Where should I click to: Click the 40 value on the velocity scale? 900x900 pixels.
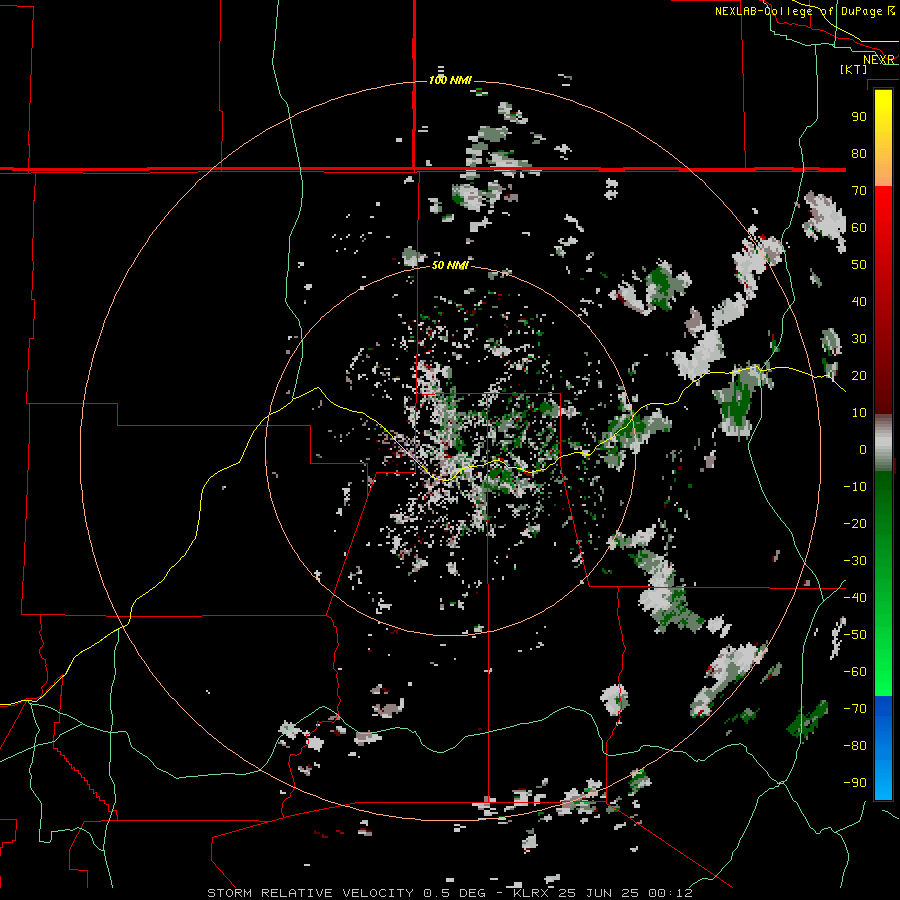(859, 301)
